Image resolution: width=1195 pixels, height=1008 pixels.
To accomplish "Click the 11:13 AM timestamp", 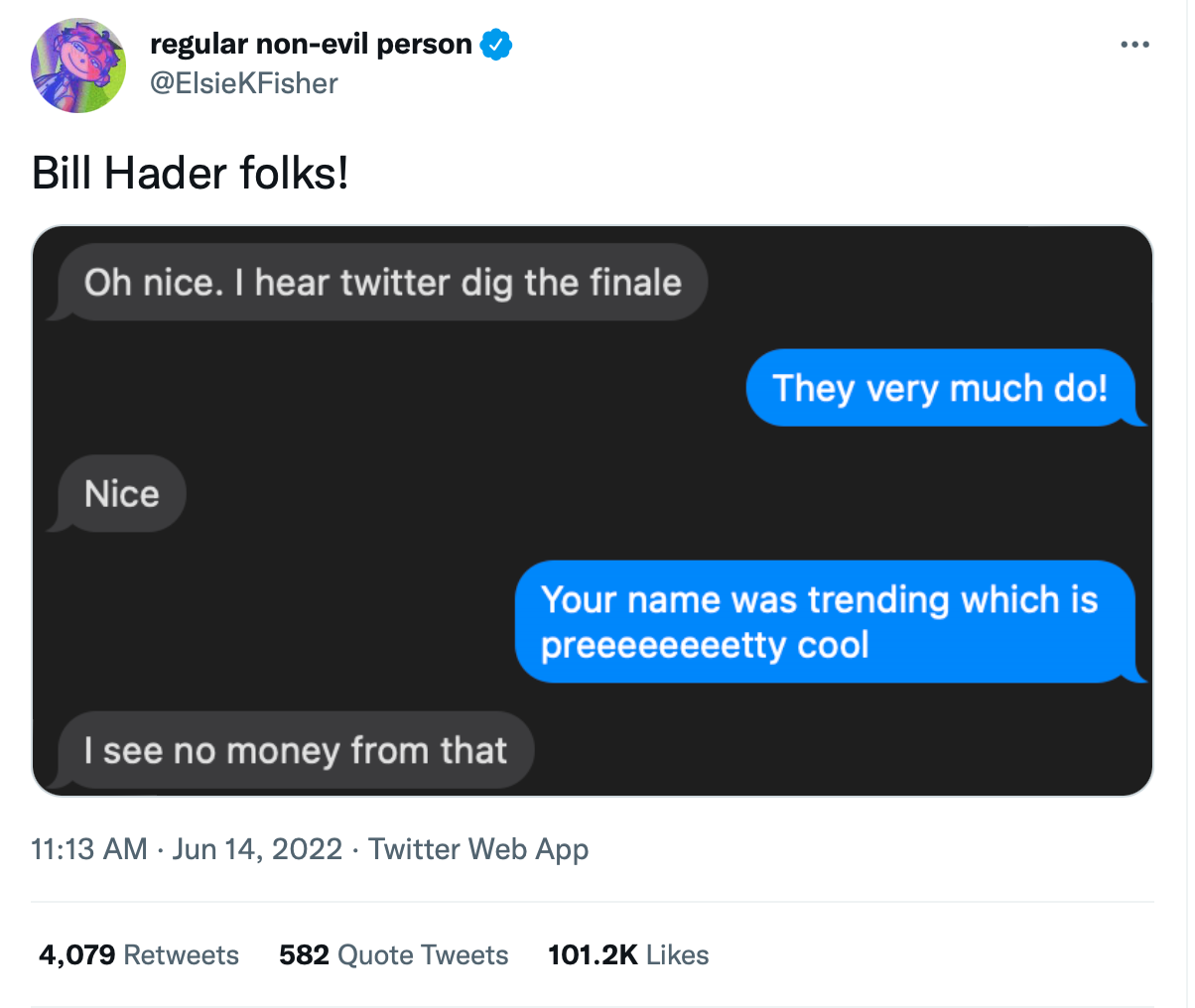I will 89,849.
